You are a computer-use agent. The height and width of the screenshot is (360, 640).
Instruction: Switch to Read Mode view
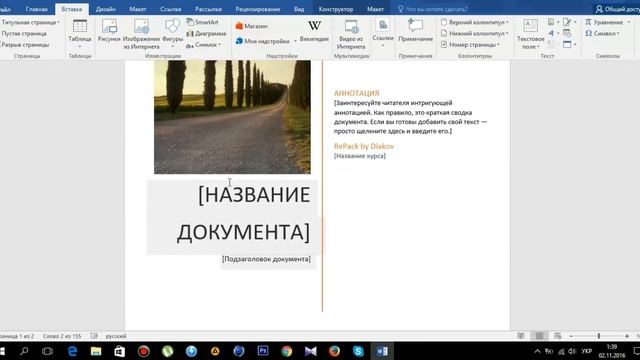point(521,336)
